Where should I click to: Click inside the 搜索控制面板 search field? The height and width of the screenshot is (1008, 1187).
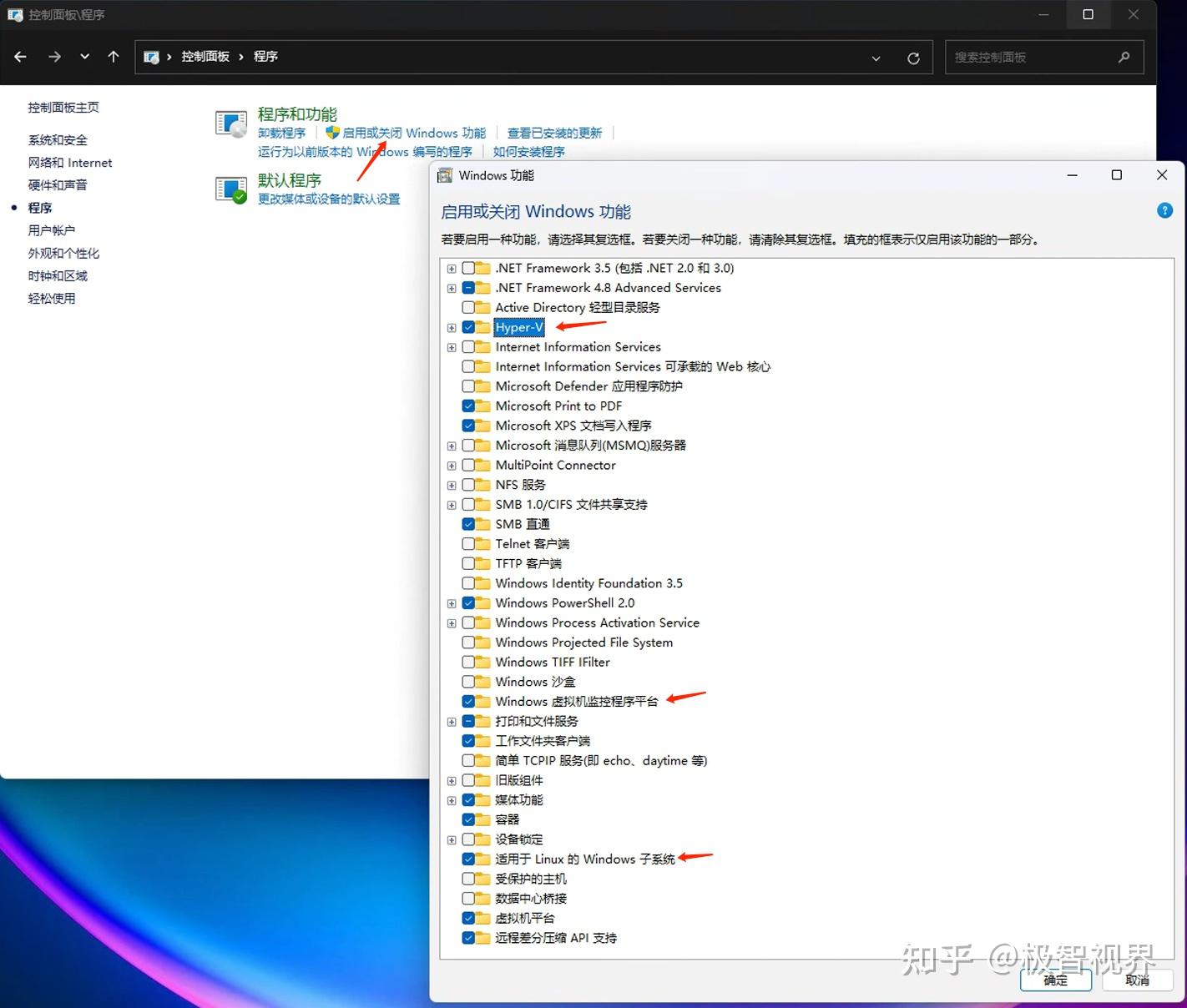pyautogui.click(x=1027, y=57)
